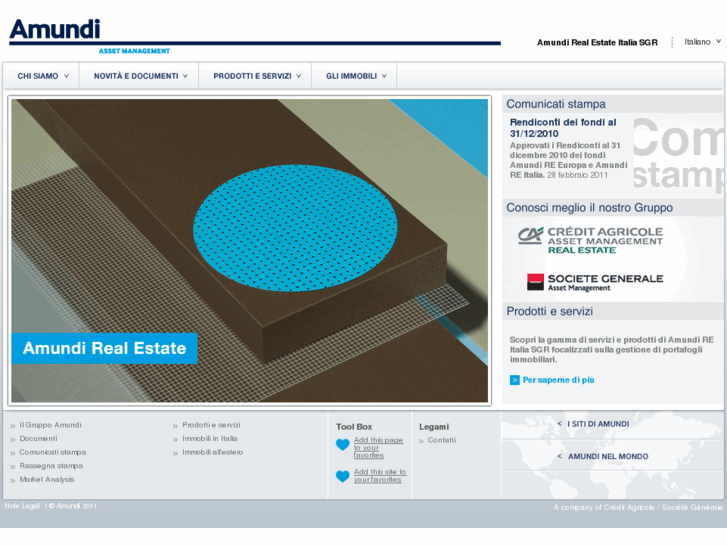Click Add this page to your favorites

(x=378, y=448)
